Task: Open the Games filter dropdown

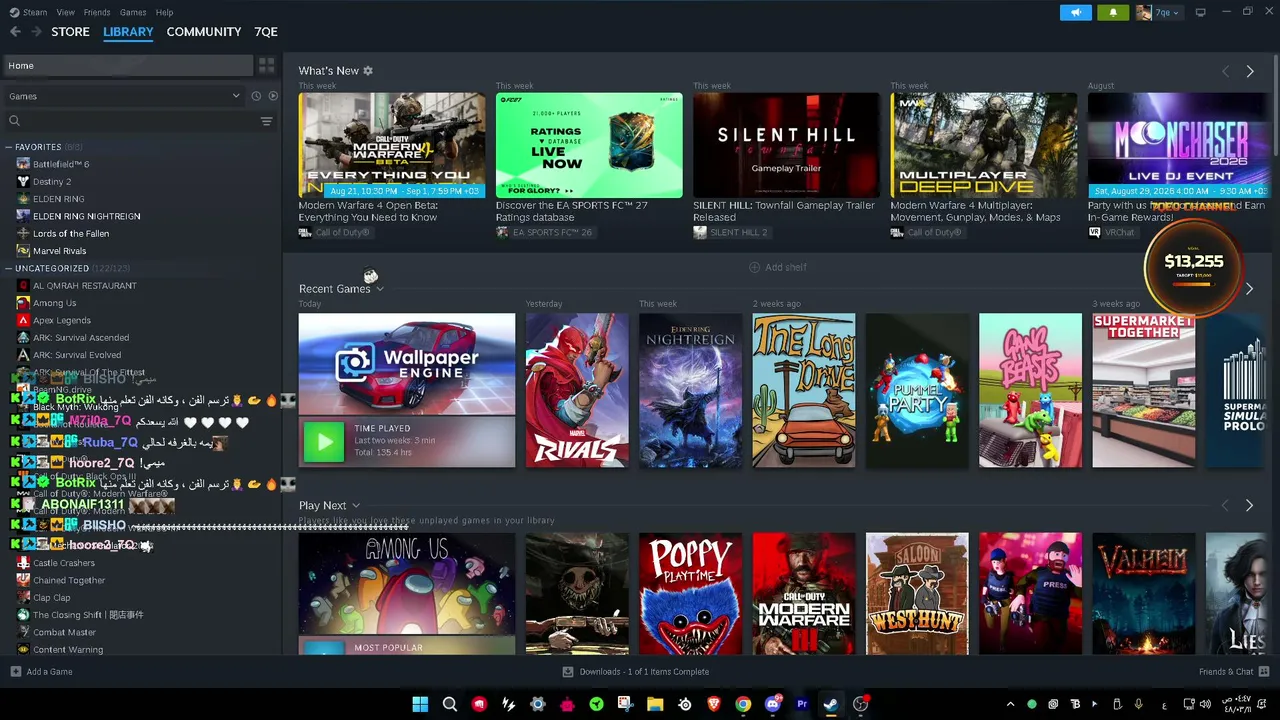Action: [124, 96]
